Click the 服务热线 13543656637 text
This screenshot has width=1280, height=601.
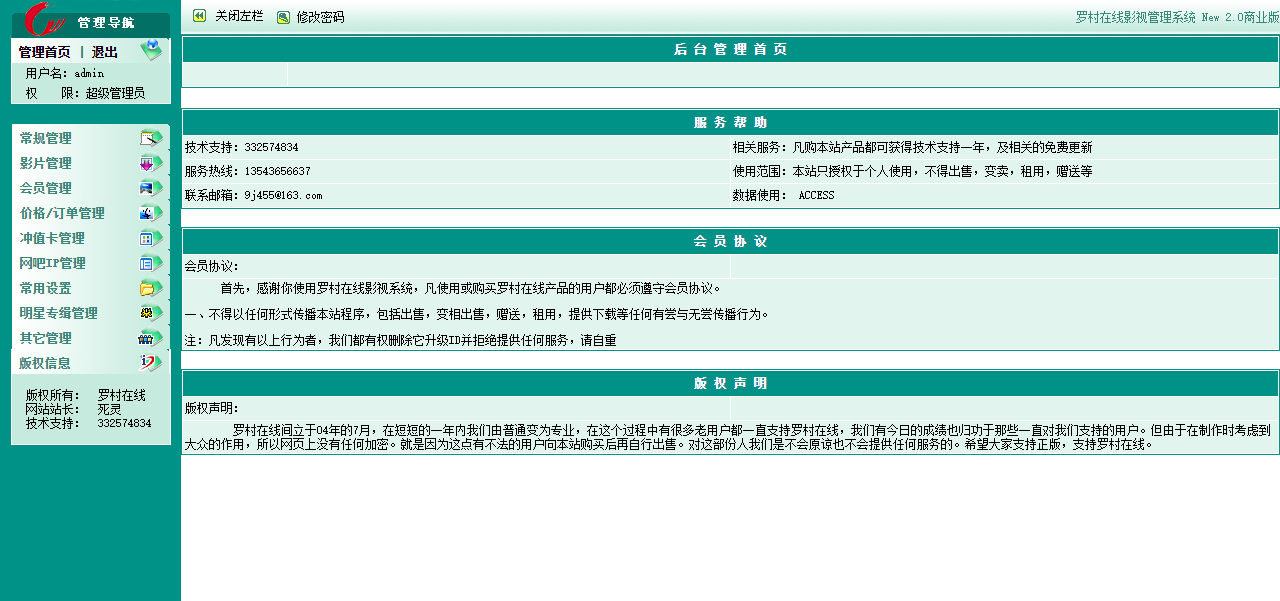pyautogui.click(x=248, y=171)
